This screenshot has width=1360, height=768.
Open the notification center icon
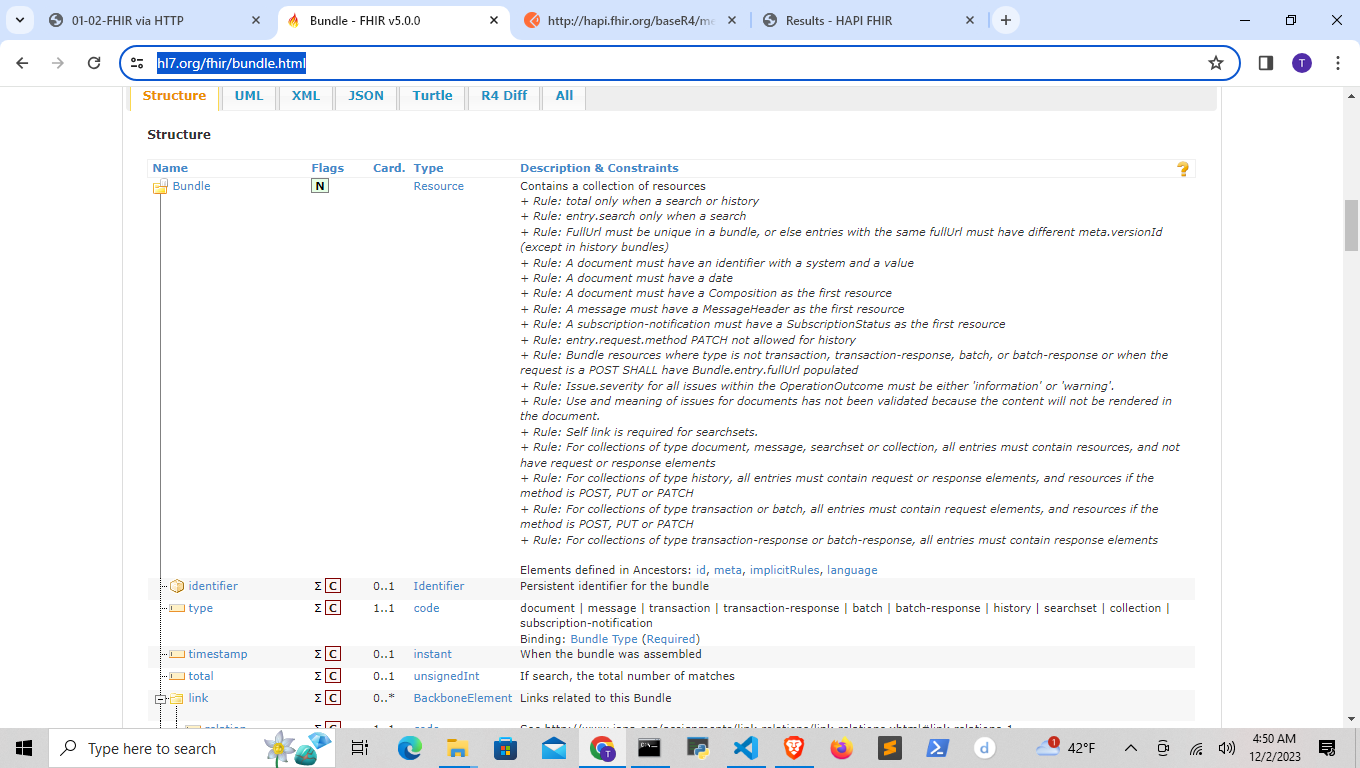coord(1328,748)
